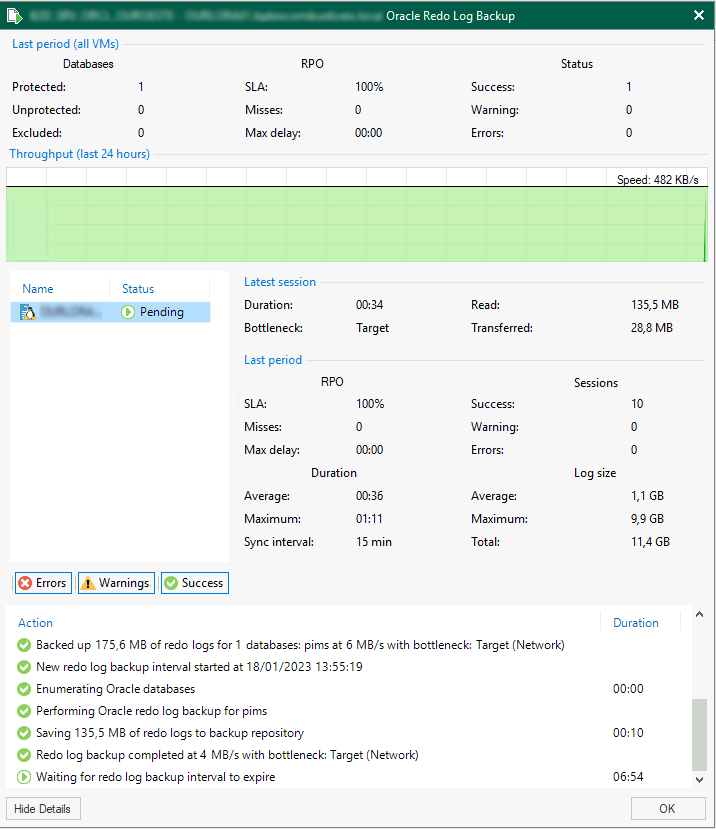Sort log by Duration column header
This screenshot has height=829, width=716.
pos(636,623)
